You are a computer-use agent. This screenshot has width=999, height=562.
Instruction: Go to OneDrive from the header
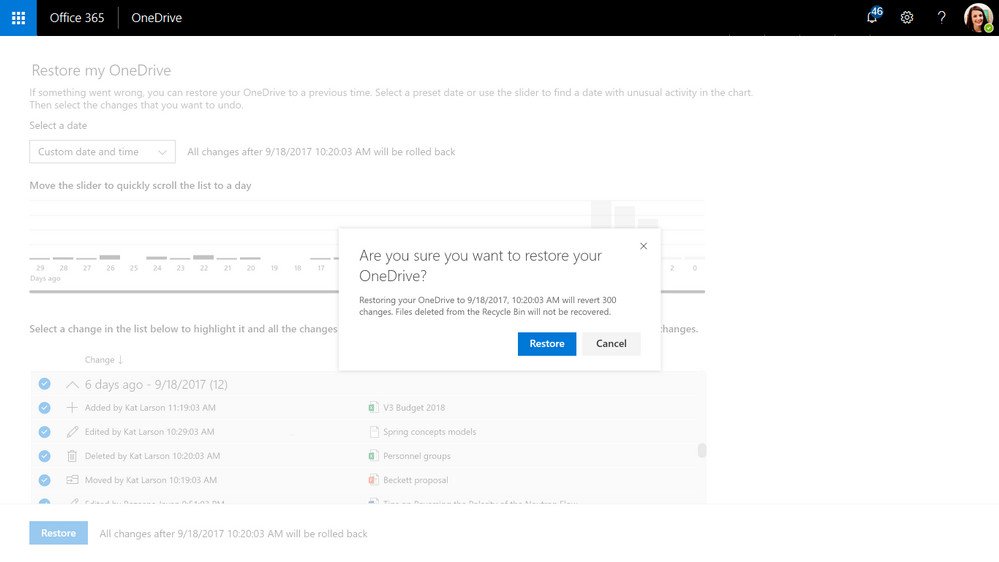(157, 18)
